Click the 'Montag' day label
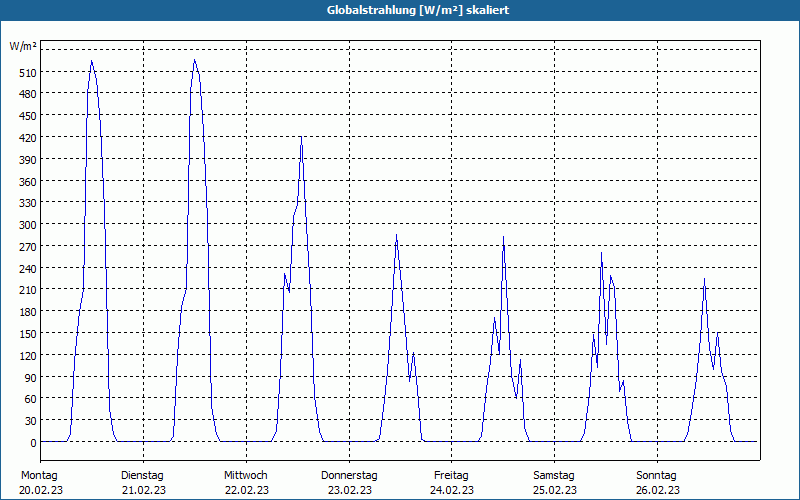800x500 pixels. coord(39,476)
